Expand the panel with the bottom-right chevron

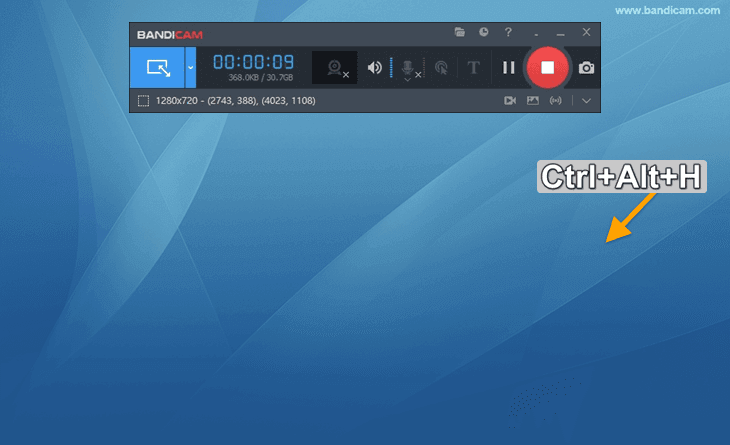click(x=587, y=101)
